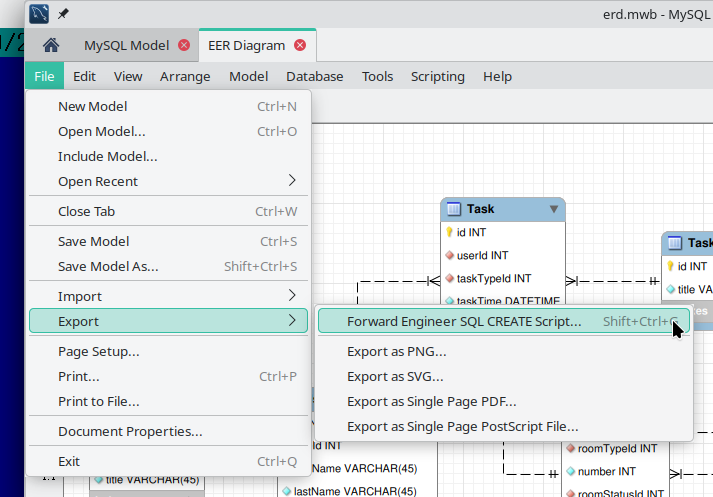Click Save Model As menu entry
This screenshot has width=713, height=497.
[x=108, y=267]
